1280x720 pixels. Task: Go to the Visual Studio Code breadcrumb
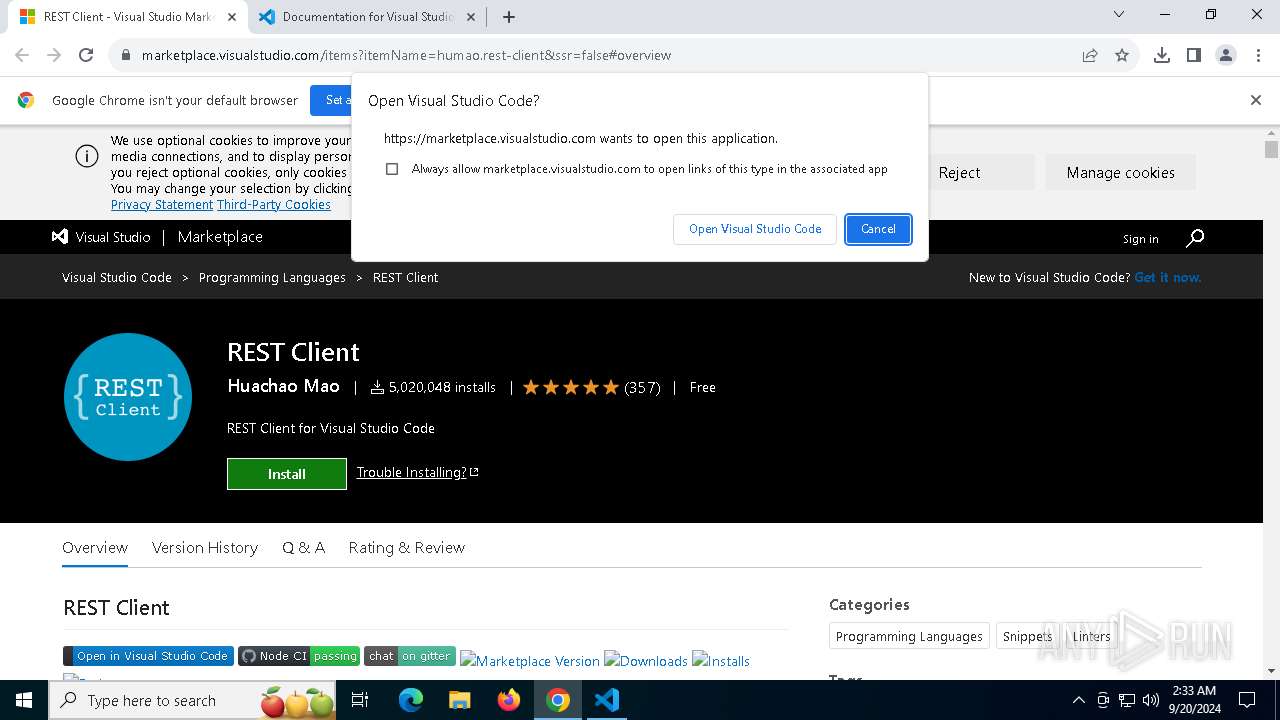(117, 277)
